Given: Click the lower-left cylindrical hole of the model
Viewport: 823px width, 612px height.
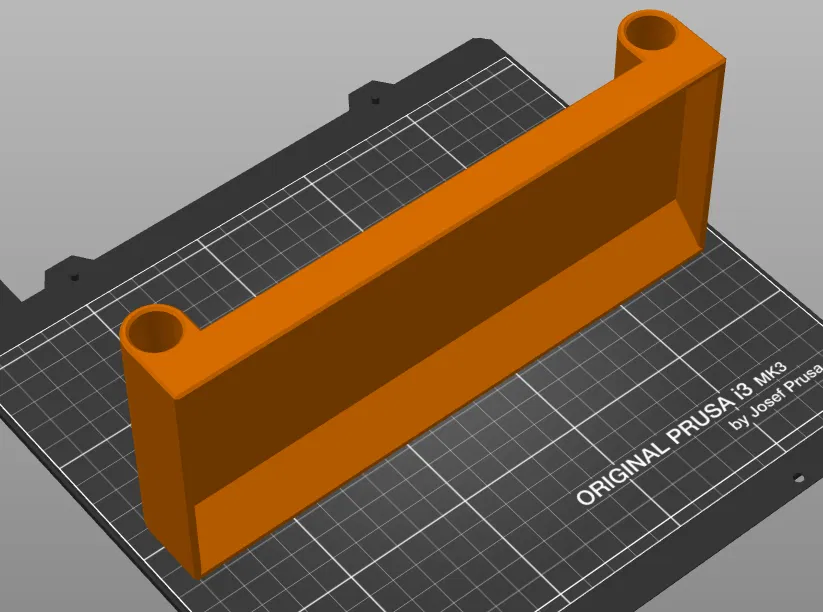Looking at the screenshot, I should [x=155, y=332].
